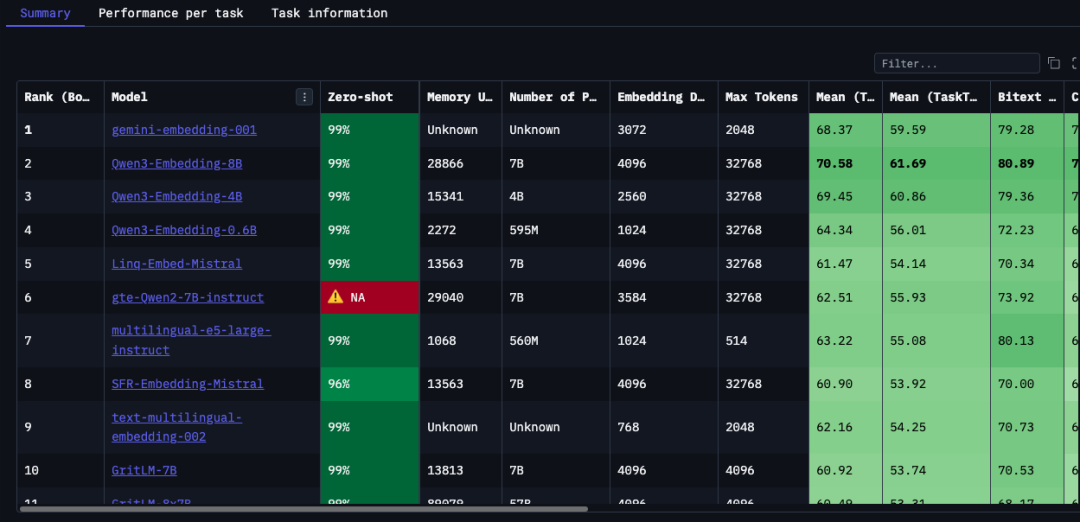Viewport: 1080px width, 522px height.
Task: Select the 3072 embedding dimension cell
Action: 664,129
